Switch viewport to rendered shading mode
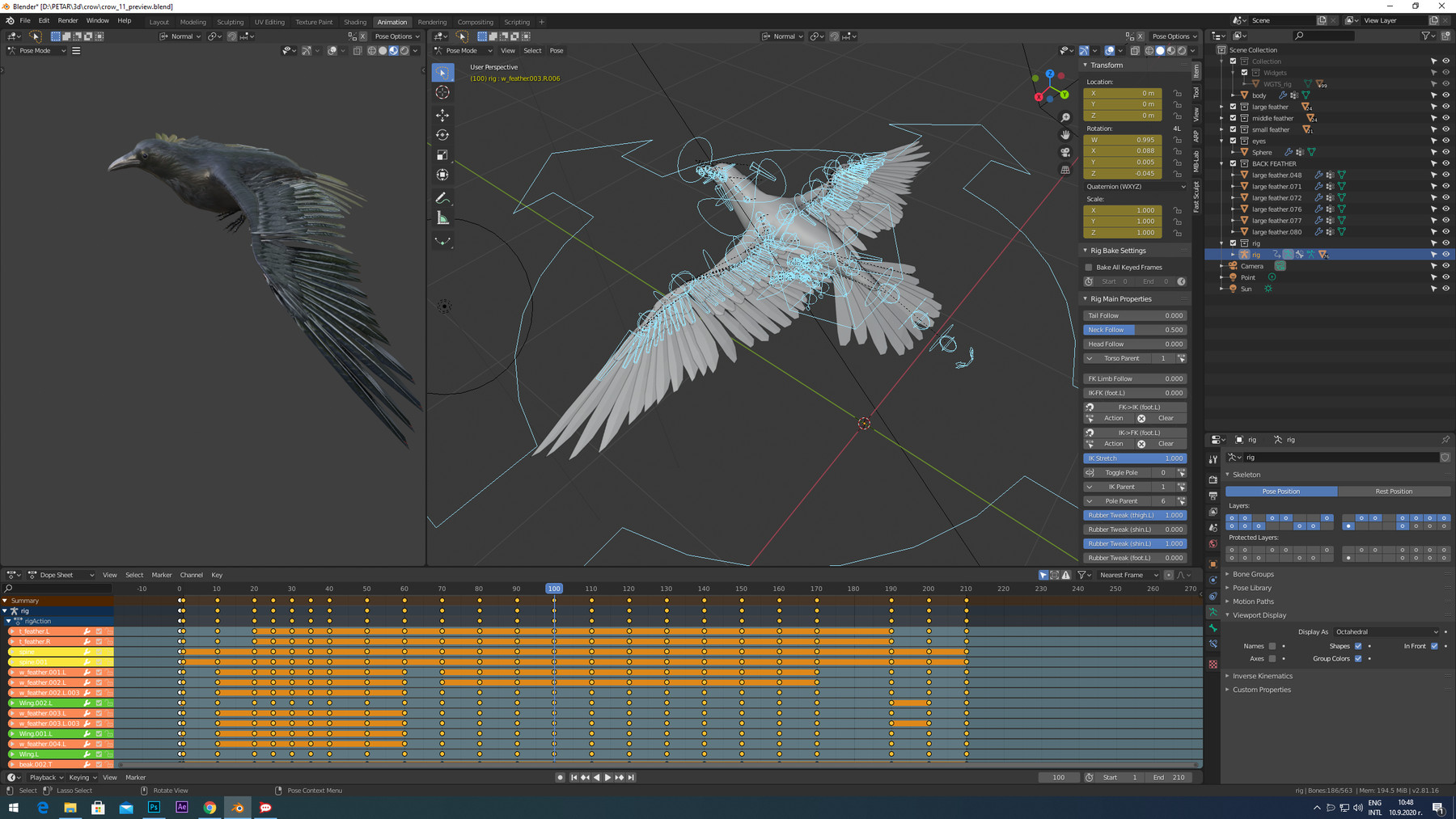 [1181, 50]
